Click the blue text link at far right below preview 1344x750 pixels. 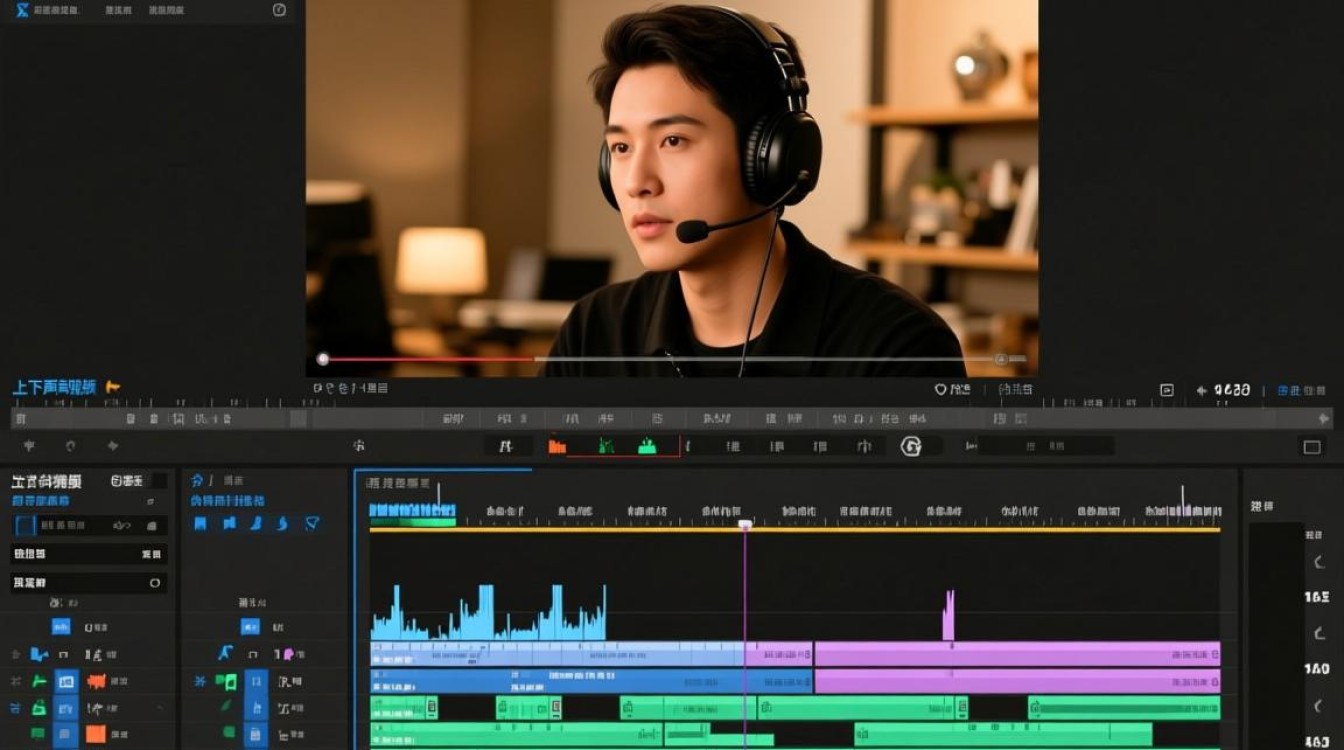coord(1301,390)
